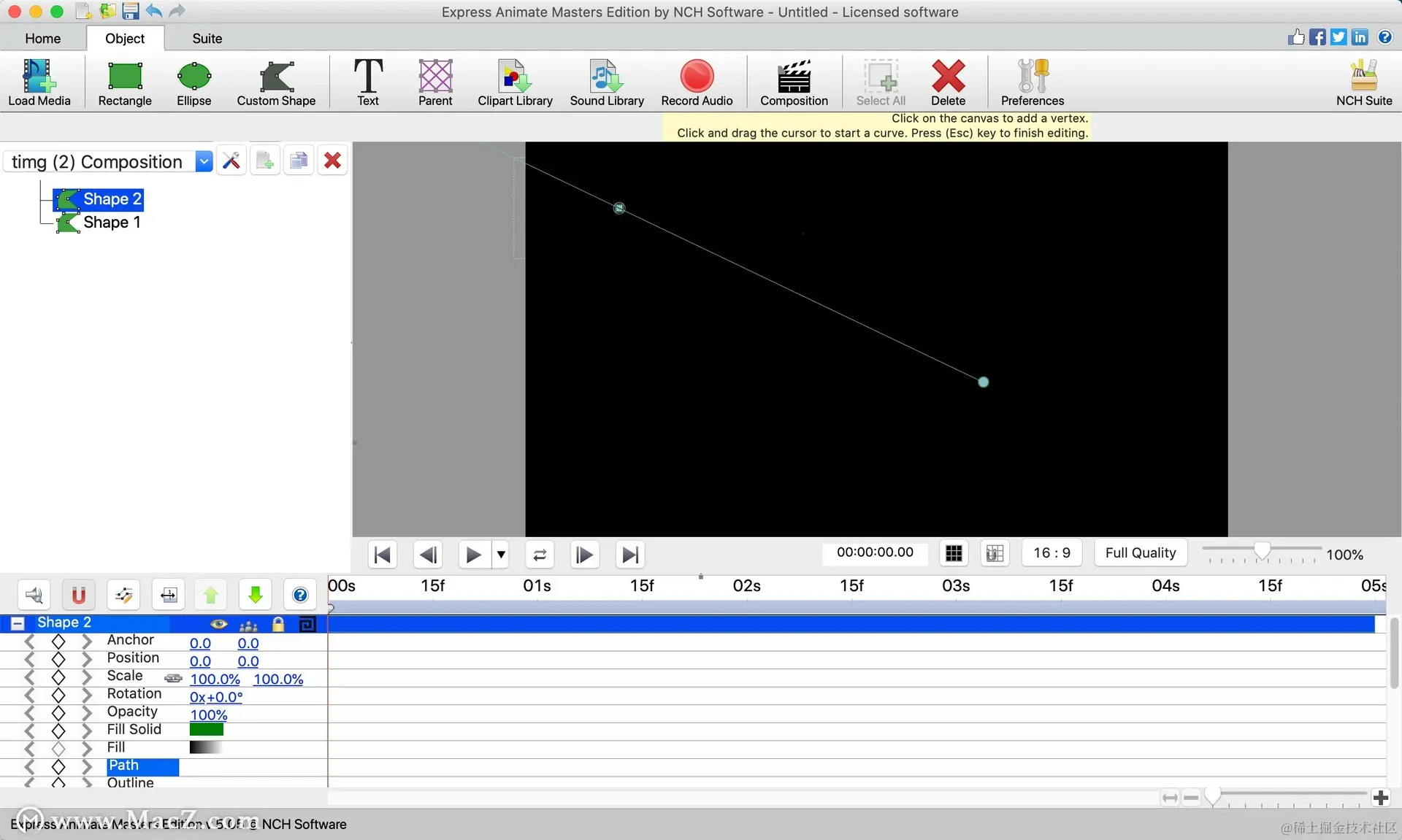Open the composition selector dropdown

[204, 161]
